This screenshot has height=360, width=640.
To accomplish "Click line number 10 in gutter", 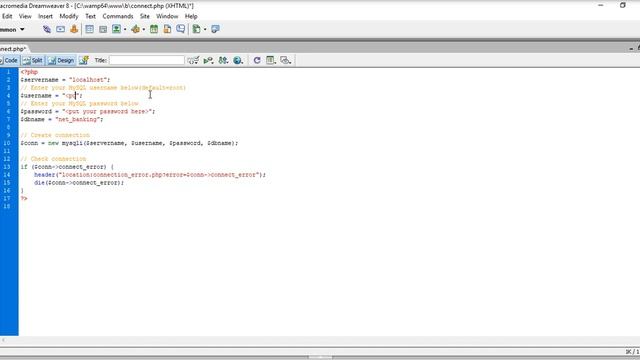I will point(7,143).
